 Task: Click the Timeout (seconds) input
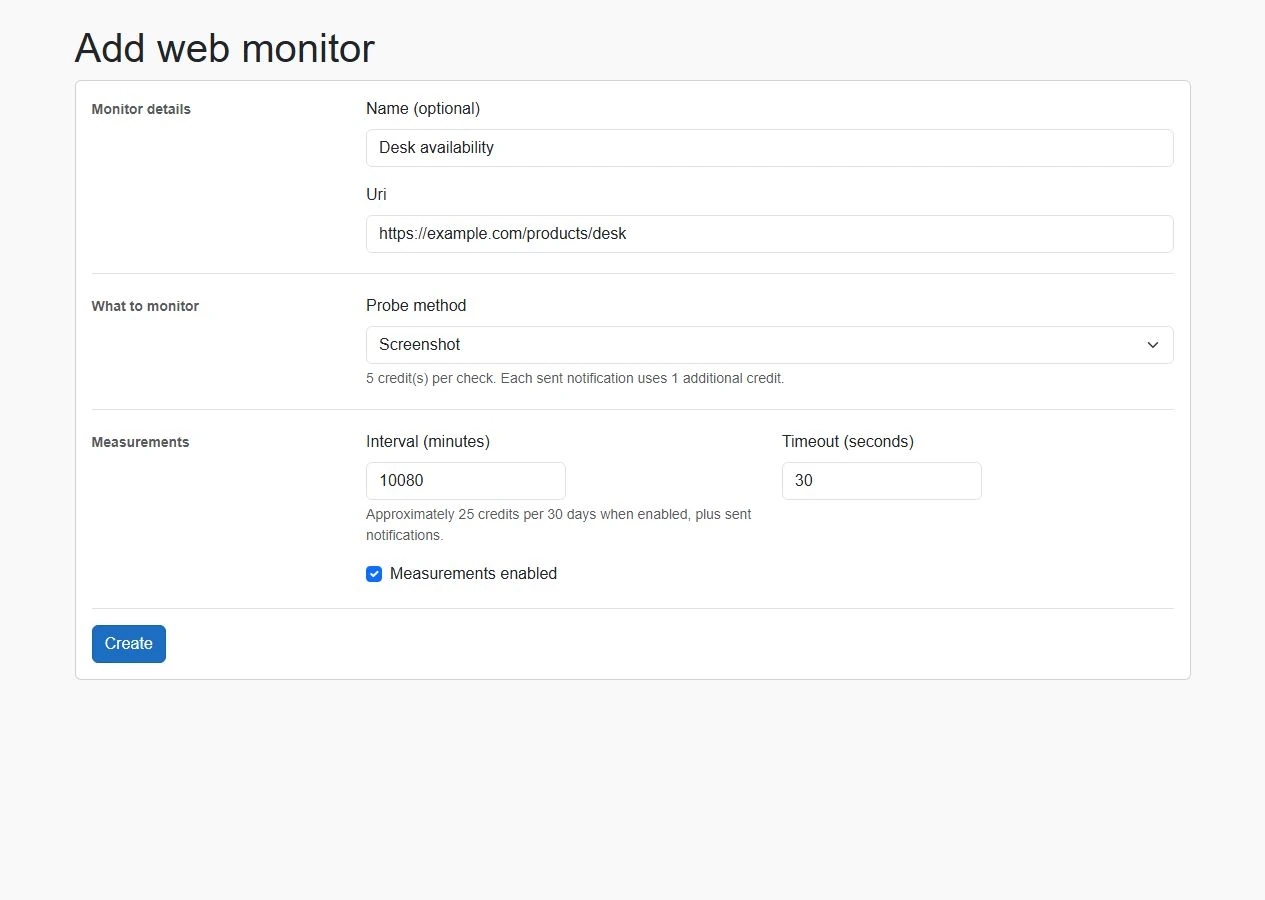click(x=881, y=481)
